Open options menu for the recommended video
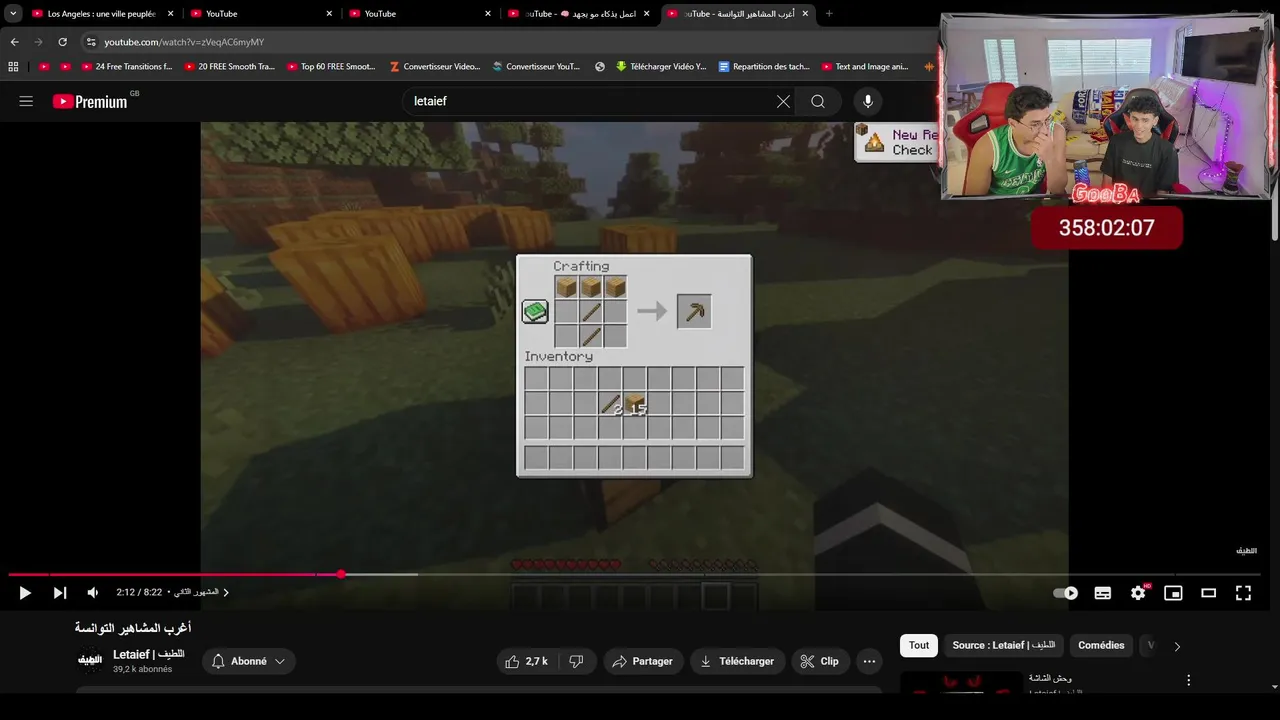1280x720 pixels. (x=1188, y=680)
